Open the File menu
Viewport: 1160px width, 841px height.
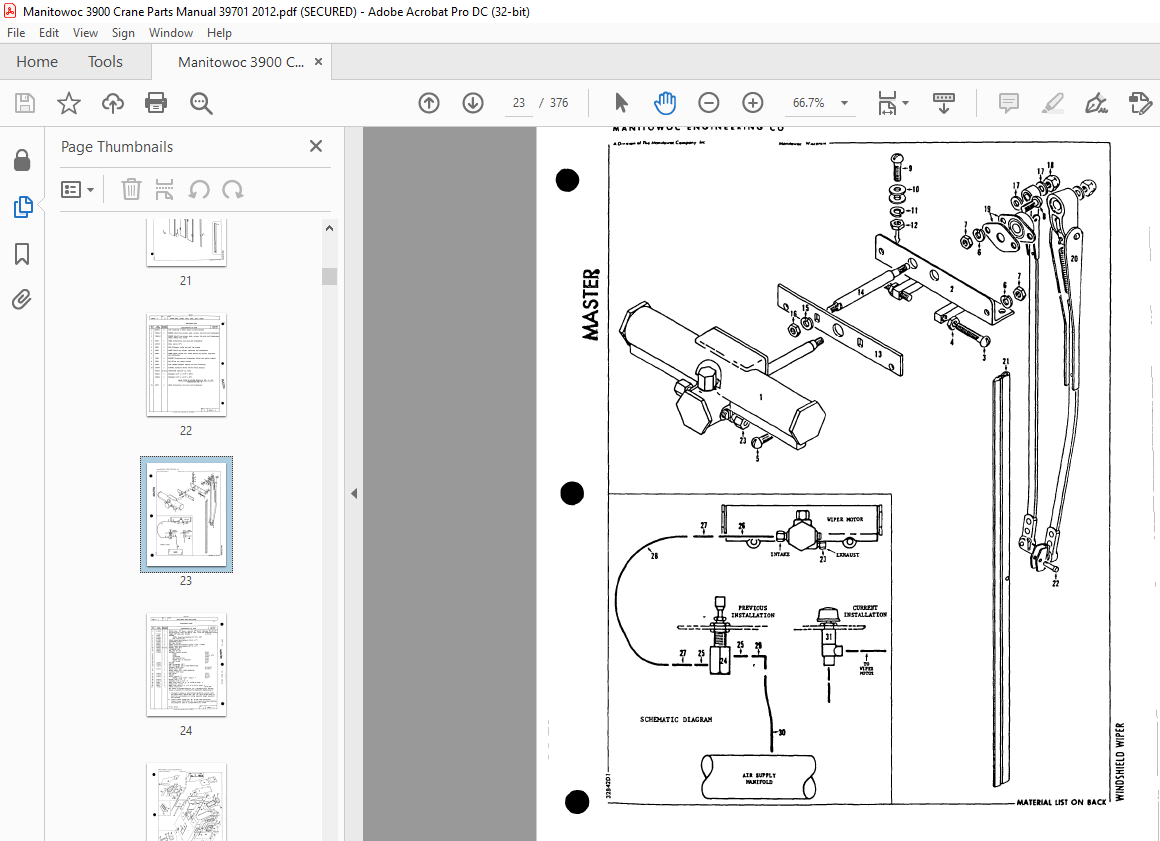tap(16, 33)
